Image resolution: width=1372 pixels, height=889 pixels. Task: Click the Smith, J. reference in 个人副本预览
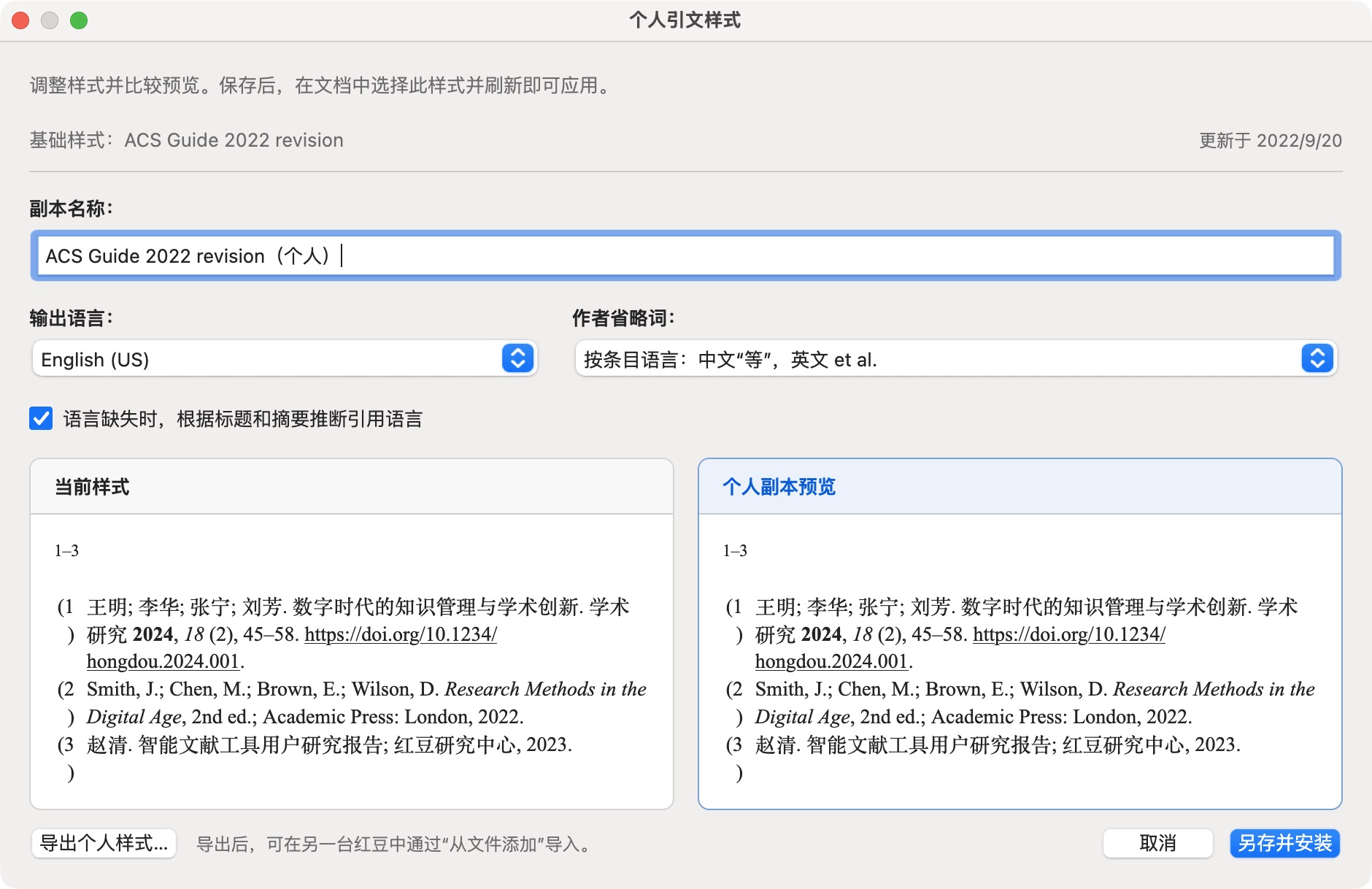[1020, 703]
